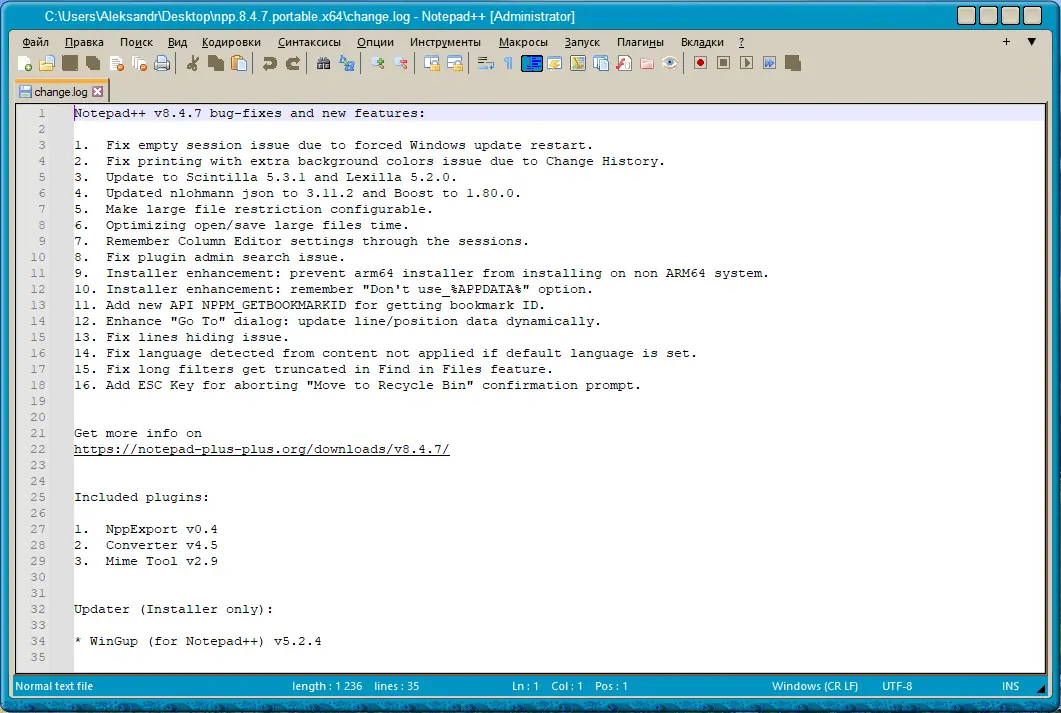Toggle synchronized vertical scrolling
Viewport: 1061px width, 713px height.
pos(432,64)
